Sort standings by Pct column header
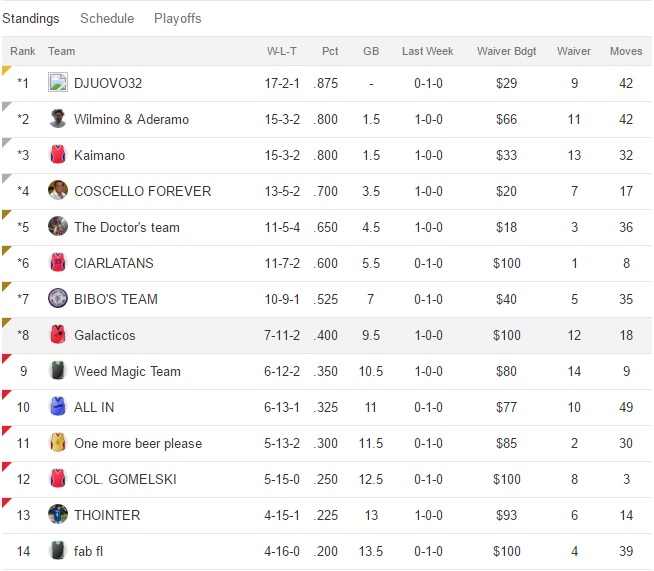 pos(330,51)
